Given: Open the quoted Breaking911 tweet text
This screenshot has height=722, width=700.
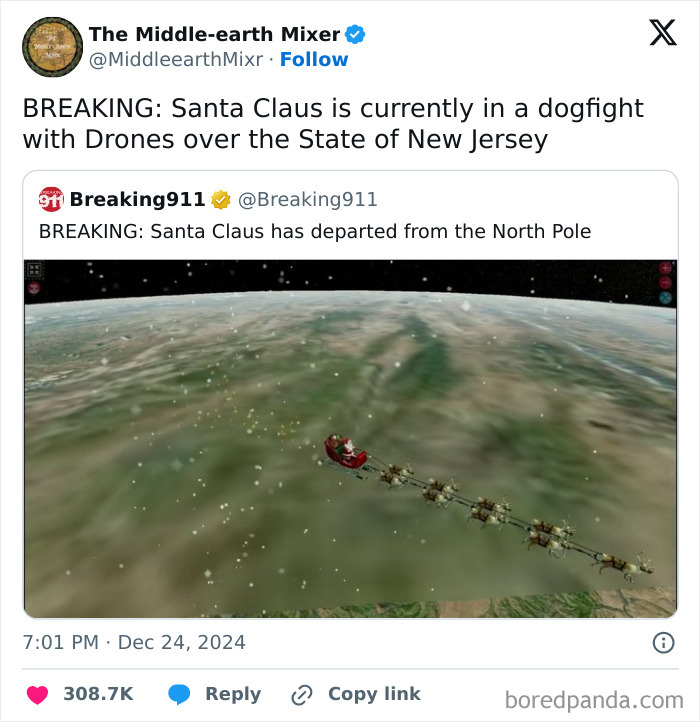Looking at the screenshot, I should click(315, 232).
